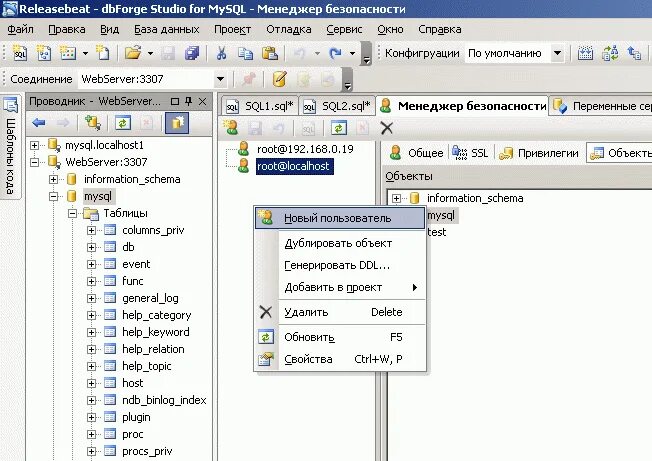
Task: Click the schema comparison arrows toolbar icon
Action: (610, 53)
